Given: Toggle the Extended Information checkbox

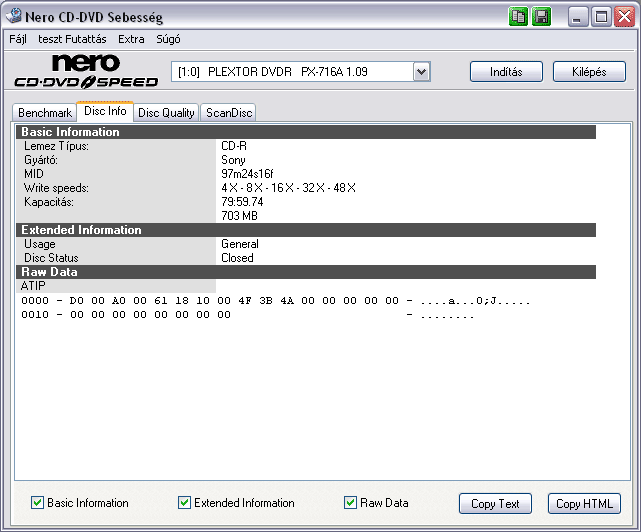Looking at the screenshot, I should click(x=184, y=503).
